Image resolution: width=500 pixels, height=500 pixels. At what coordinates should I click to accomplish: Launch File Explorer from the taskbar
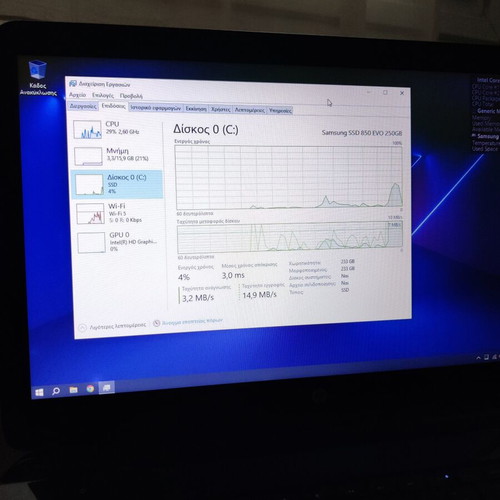tap(73, 390)
